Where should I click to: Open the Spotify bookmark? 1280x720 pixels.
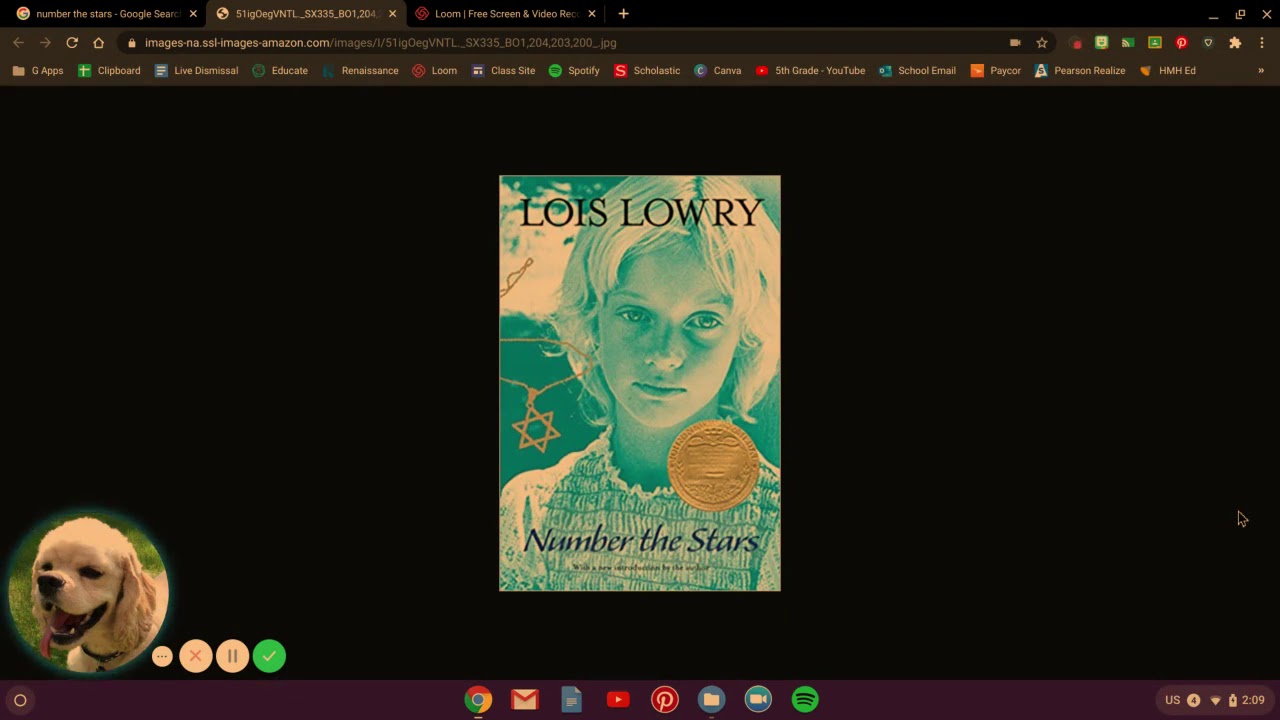pos(574,71)
